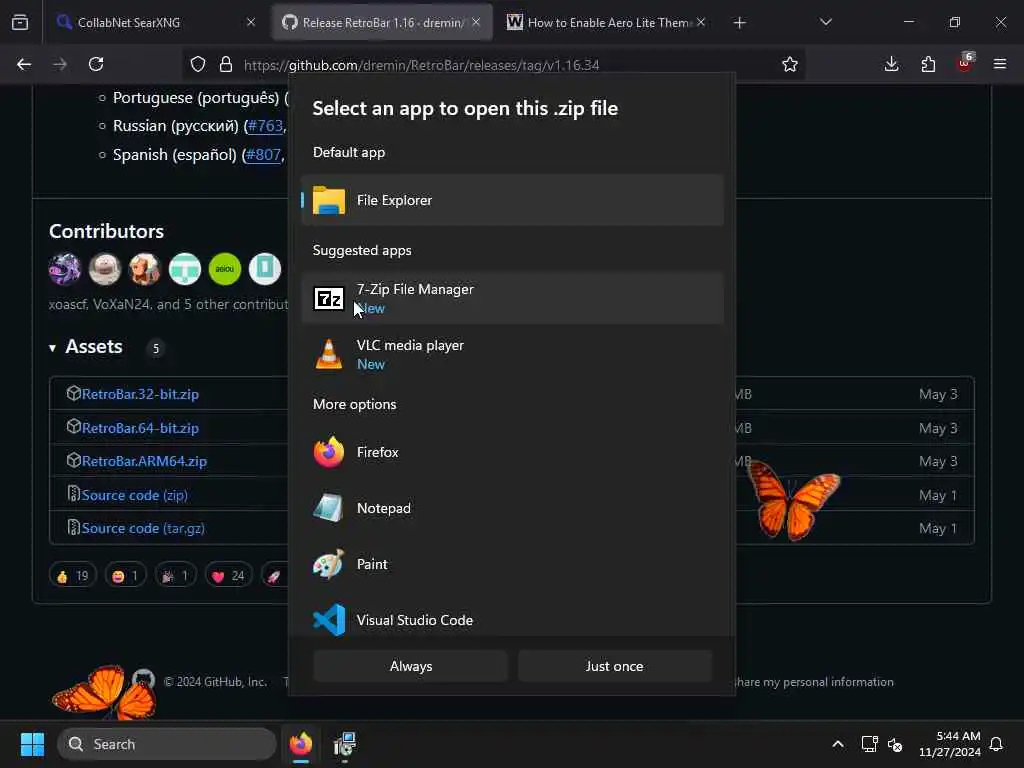
Task: Select Paint from the app list
Action: (512, 564)
